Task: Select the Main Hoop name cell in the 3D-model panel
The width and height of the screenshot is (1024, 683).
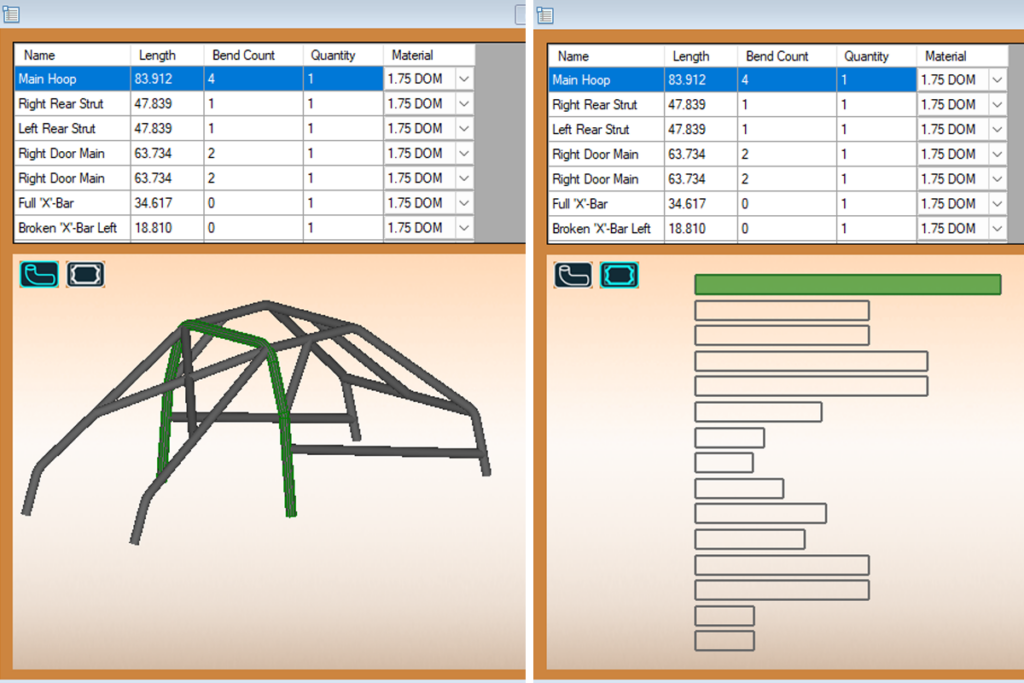Action: pyautogui.click(x=72, y=79)
